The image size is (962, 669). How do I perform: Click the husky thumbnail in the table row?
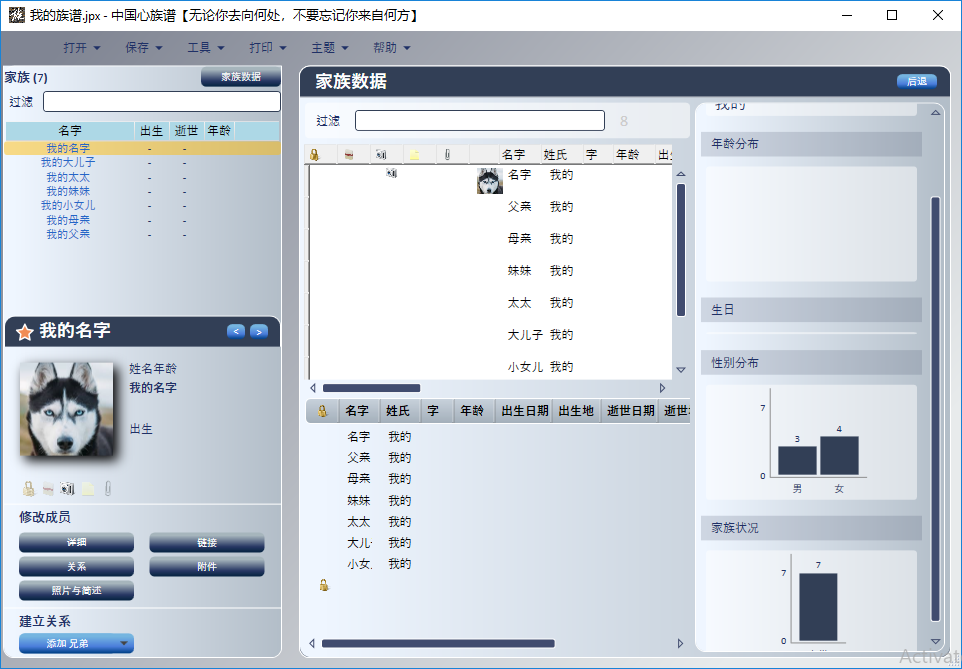coord(490,181)
